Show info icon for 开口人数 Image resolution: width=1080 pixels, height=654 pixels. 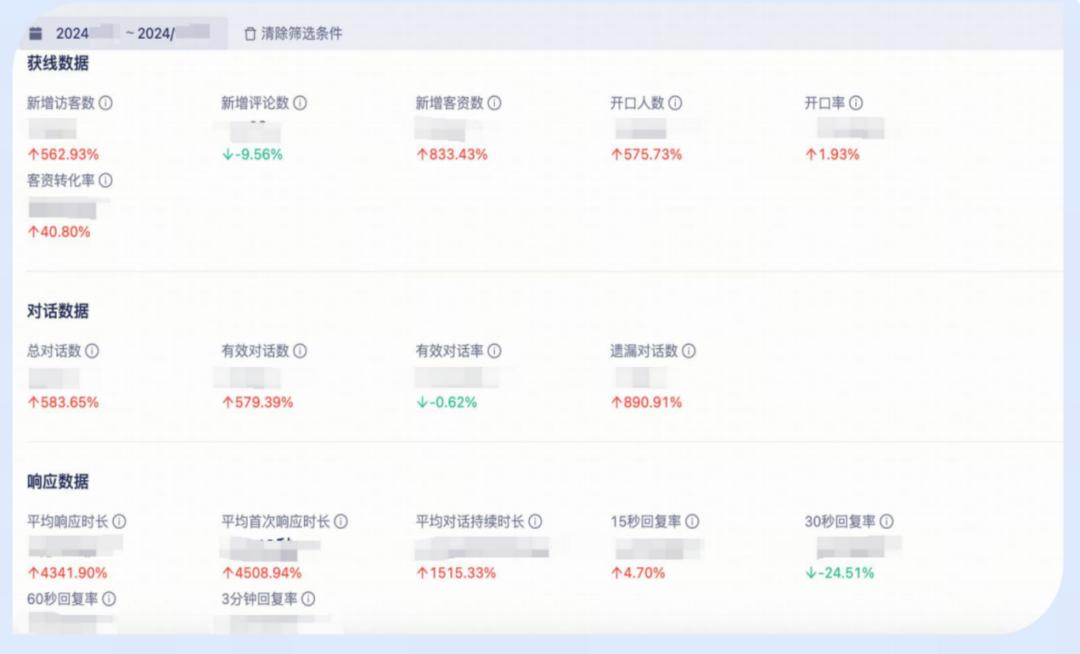(675, 103)
